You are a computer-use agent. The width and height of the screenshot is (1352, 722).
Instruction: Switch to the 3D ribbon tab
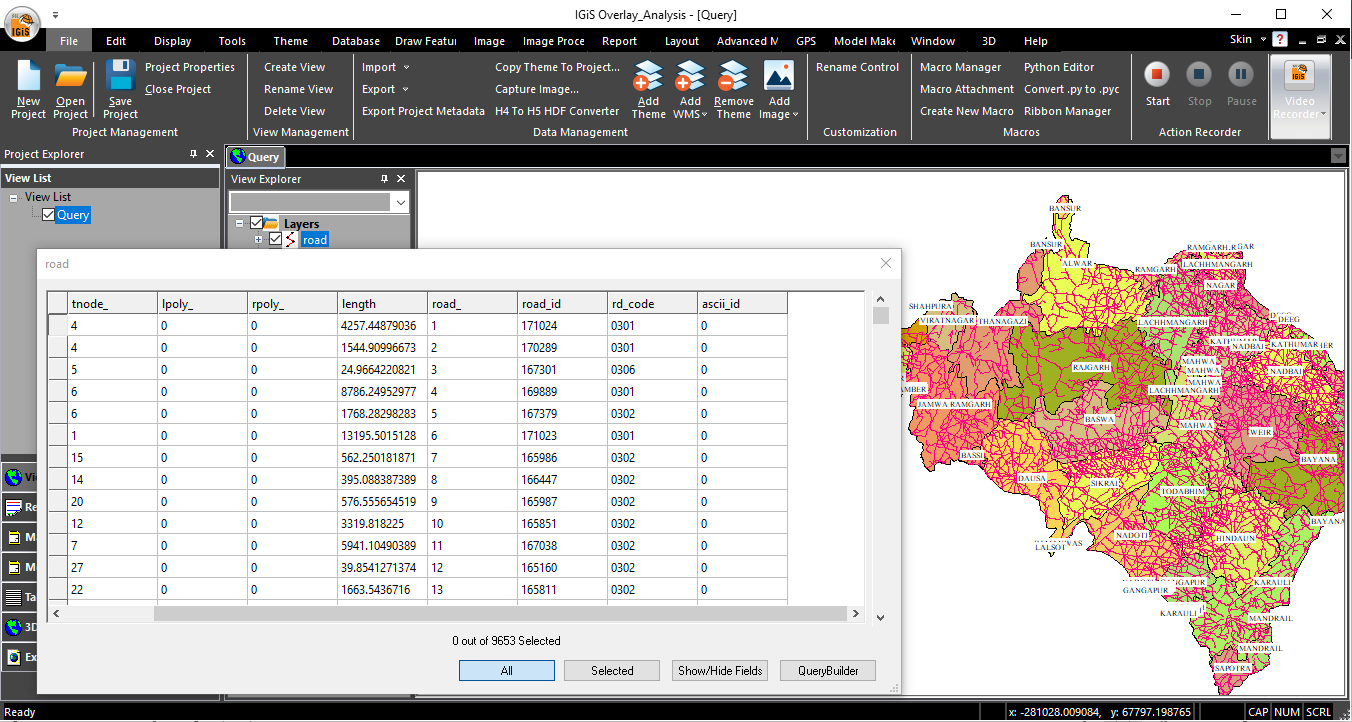(989, 41)
